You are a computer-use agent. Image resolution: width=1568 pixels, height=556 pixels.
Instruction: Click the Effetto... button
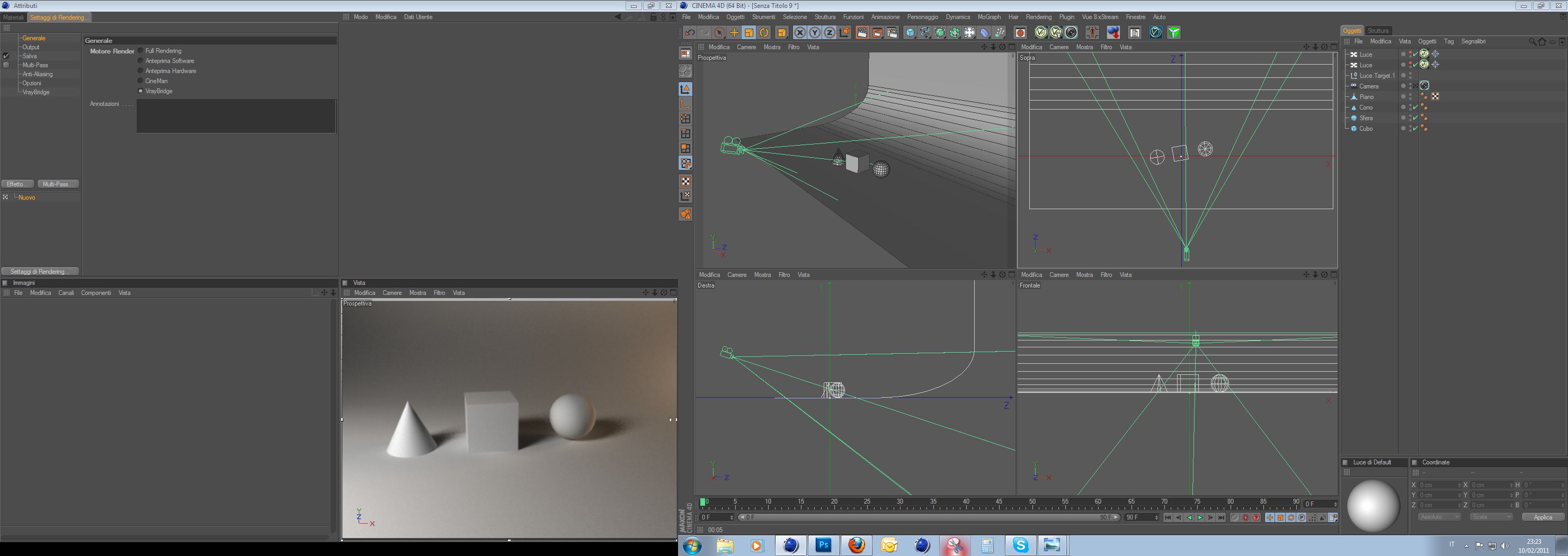pyautogui.click(x=17, y=184)
